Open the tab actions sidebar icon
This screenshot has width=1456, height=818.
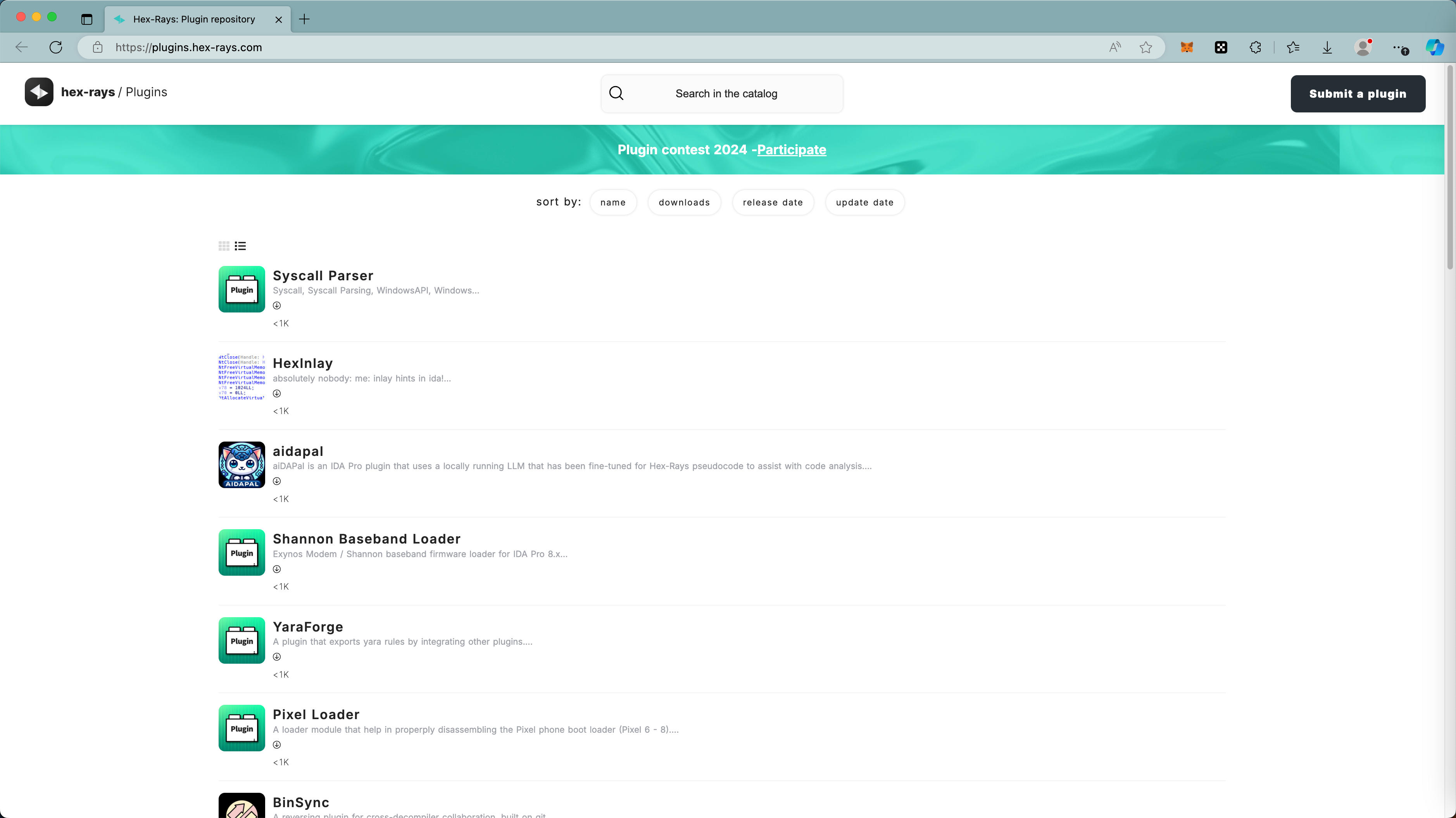click(x=86, y=19)
